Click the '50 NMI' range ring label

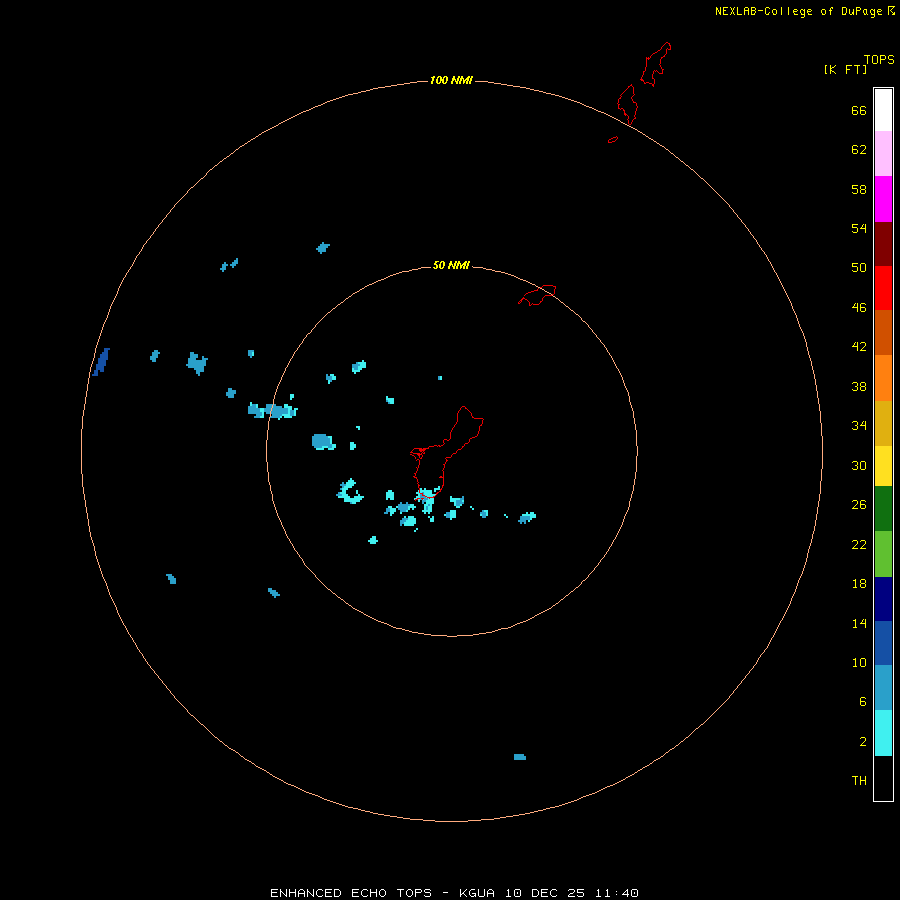(451, 265)
